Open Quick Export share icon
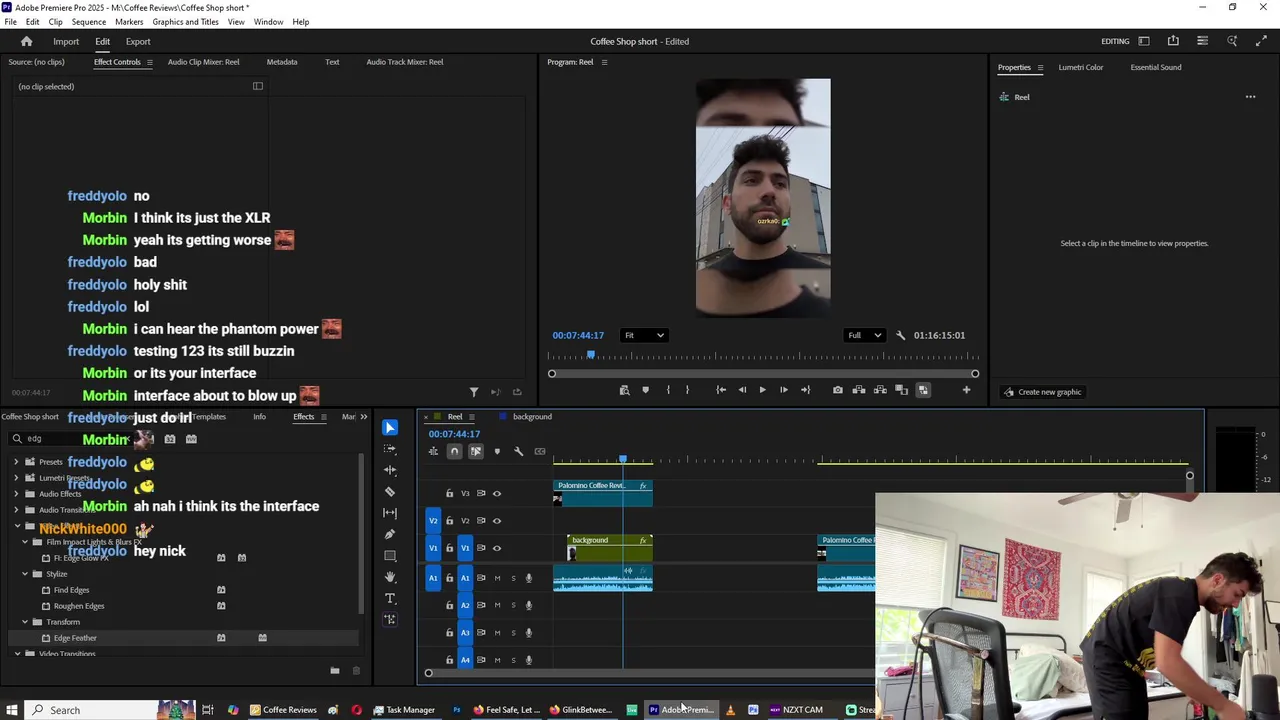1280x720 pixels. click(1173, 41)
